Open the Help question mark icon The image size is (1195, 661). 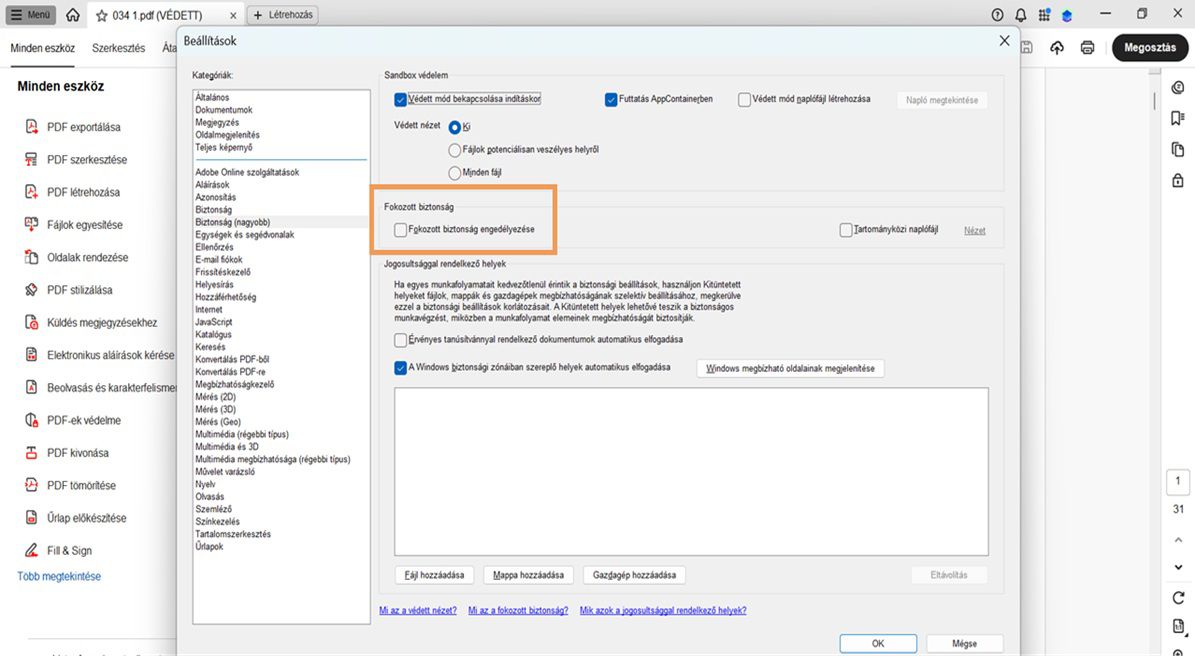(x=998, y=15)
